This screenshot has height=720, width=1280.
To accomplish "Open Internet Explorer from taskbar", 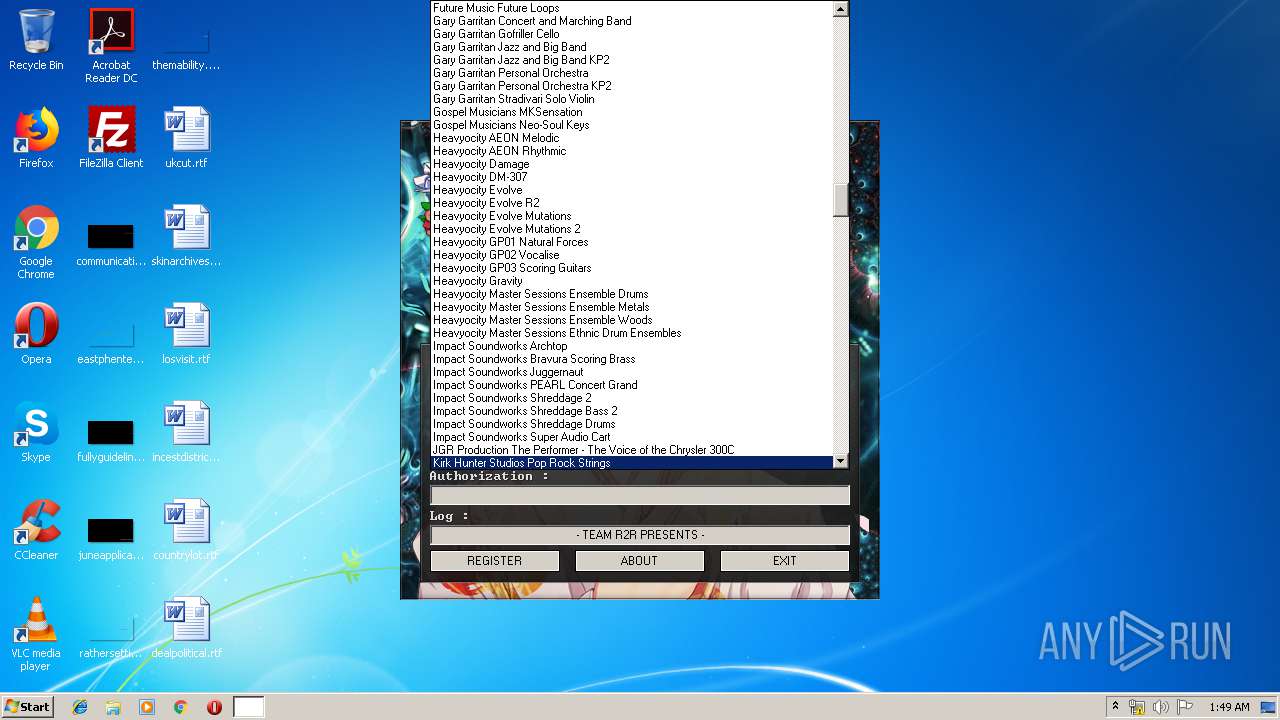I will point(80,707).
